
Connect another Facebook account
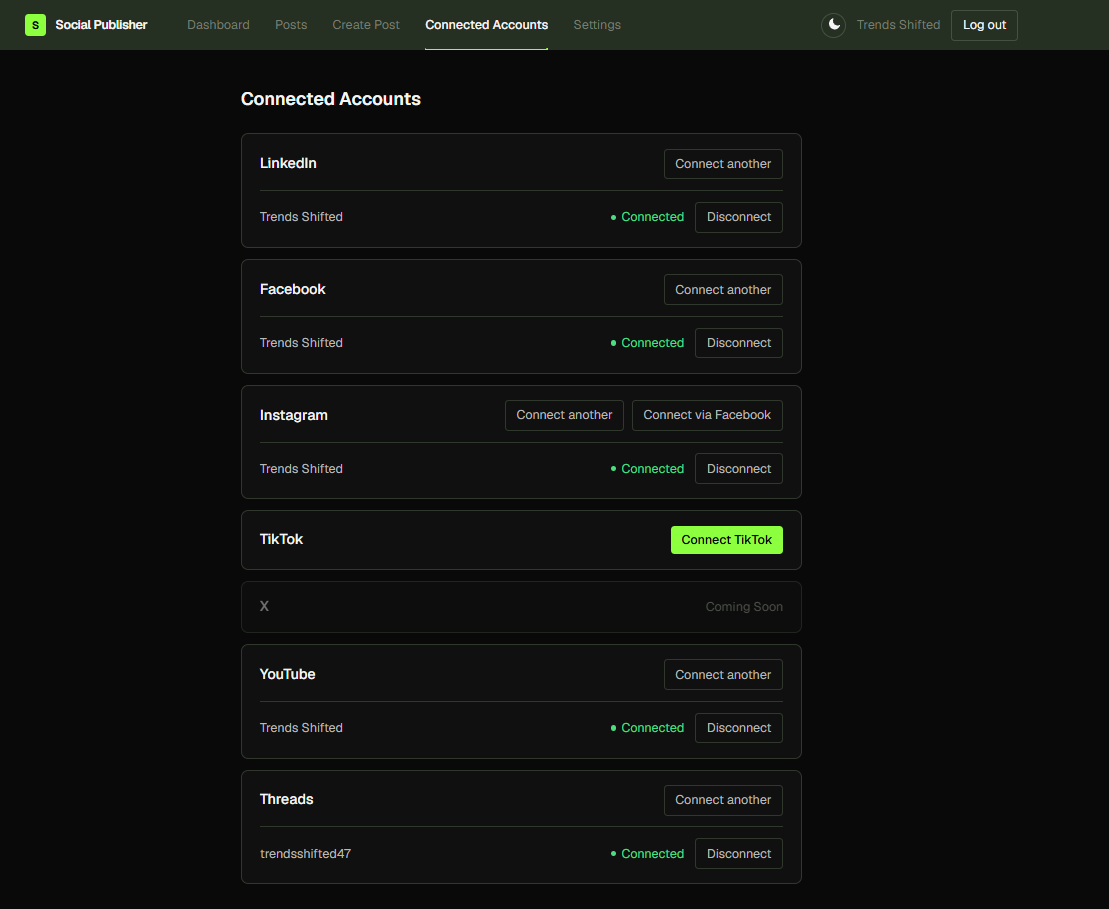pos(723,289)
